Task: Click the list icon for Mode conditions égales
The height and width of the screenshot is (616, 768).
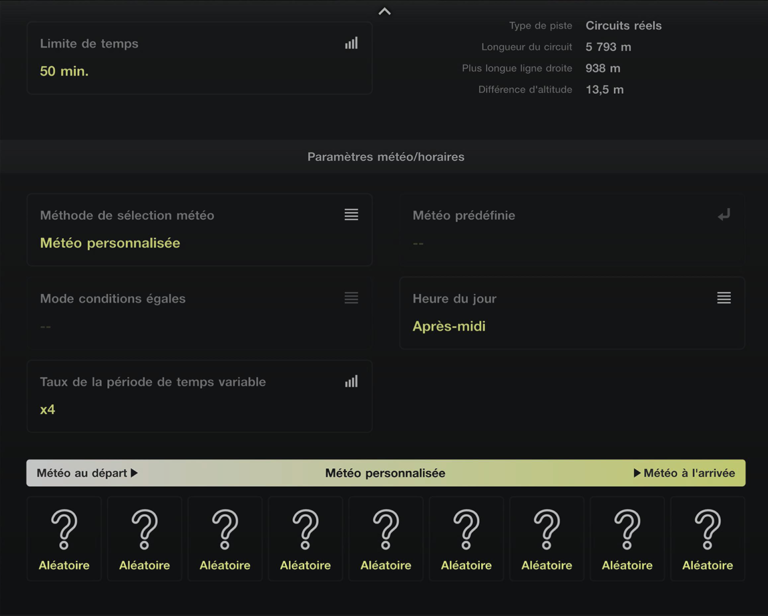Action: coord(351,298)
